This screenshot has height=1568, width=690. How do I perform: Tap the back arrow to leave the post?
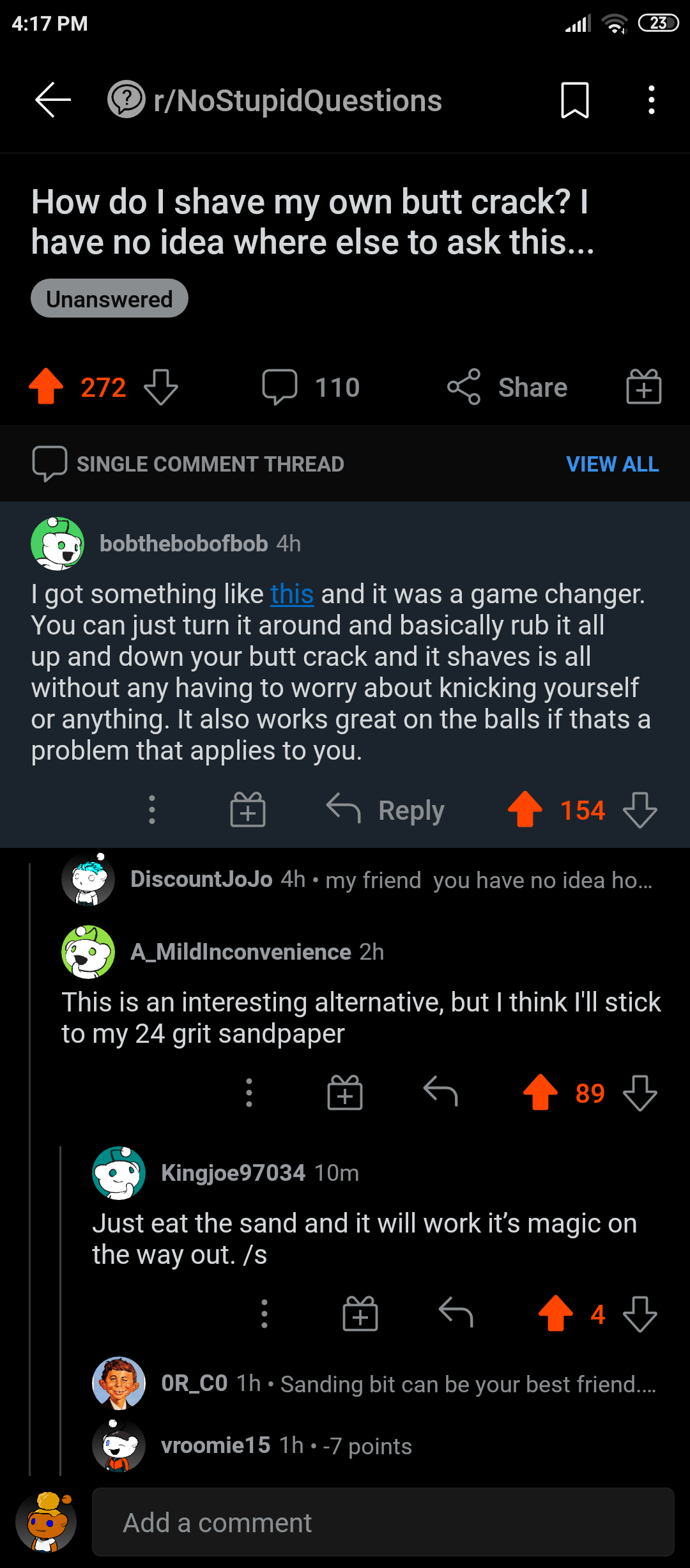pos(53,100)
